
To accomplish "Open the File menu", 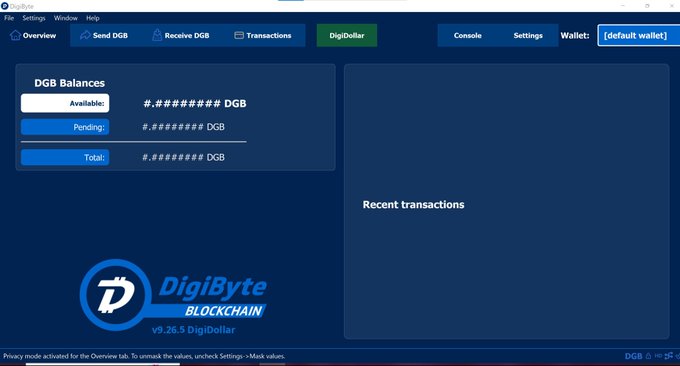I will (9, 18).
